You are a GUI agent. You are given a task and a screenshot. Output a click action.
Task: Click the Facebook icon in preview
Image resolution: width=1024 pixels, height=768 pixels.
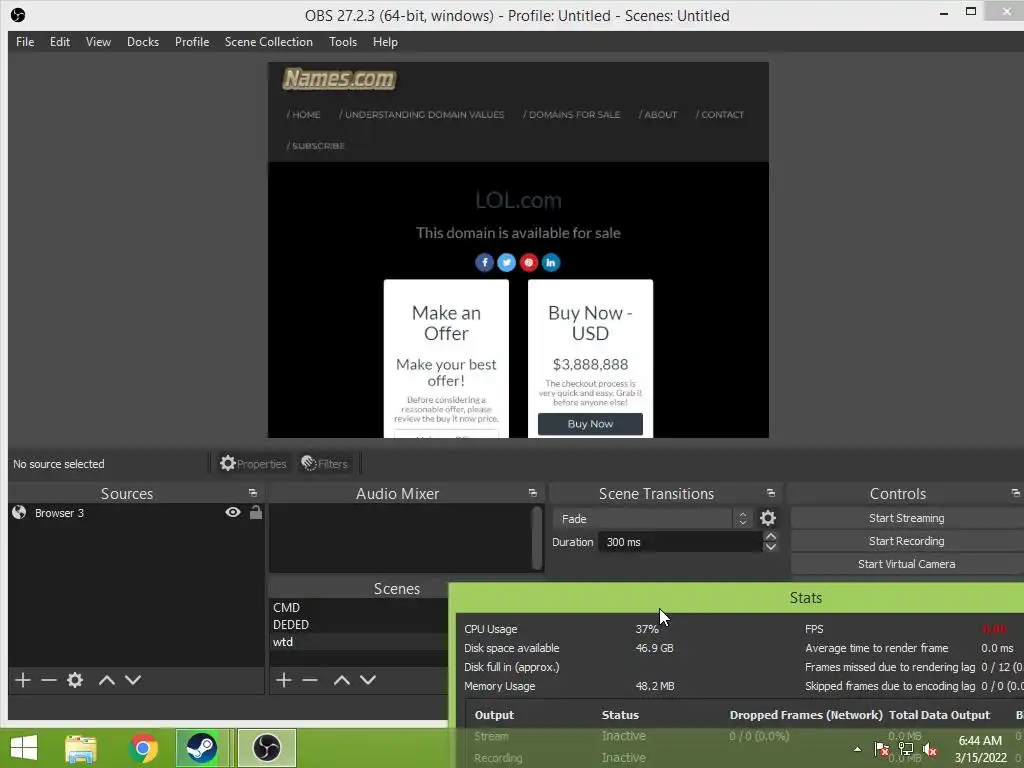point(485,263)
